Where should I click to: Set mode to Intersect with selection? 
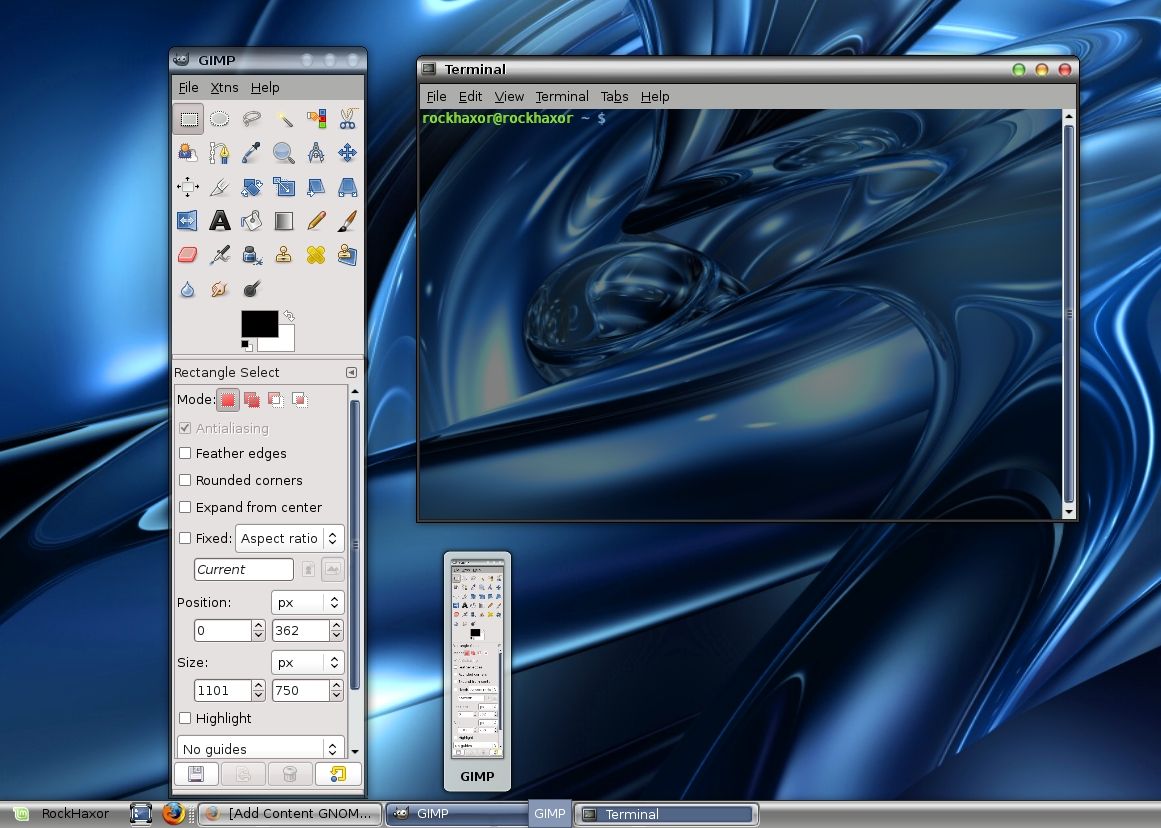coord(299,400)
